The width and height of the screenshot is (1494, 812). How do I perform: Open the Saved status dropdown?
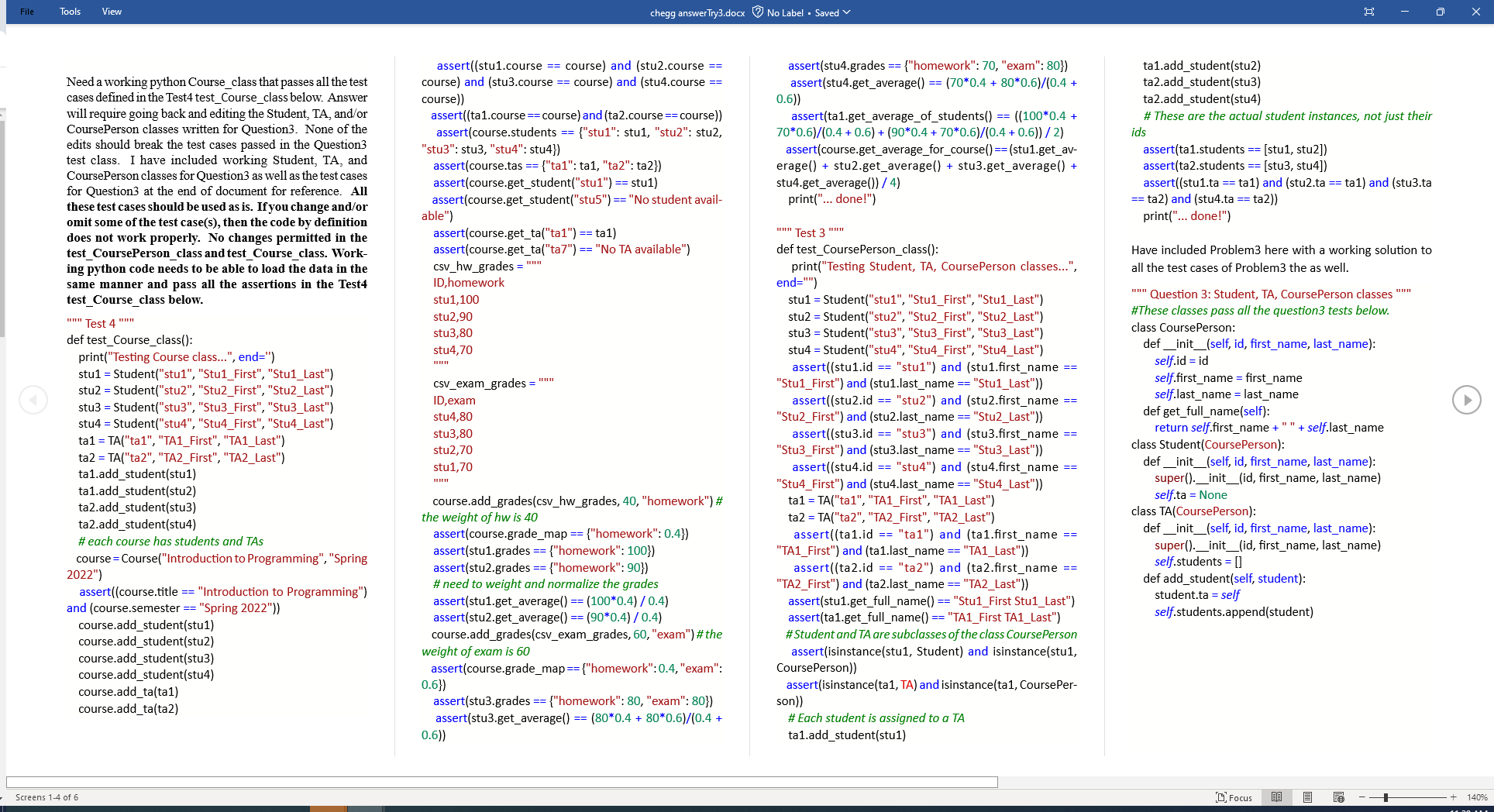pyautogui.click(x=847, y=12)
